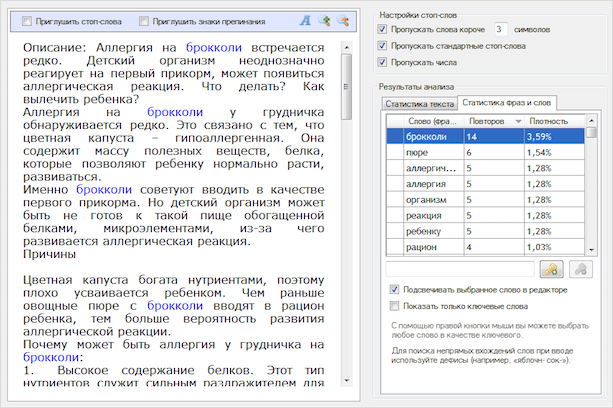
Task: Click the zoom in magnifier icon
Action: [324, 20]
